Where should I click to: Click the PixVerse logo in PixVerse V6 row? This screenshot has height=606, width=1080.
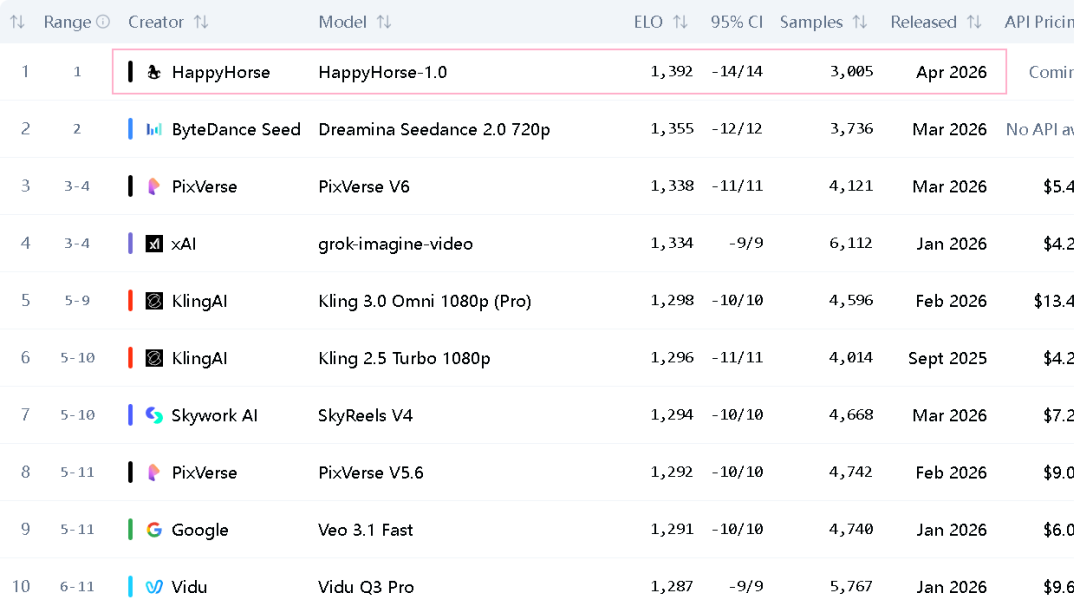tap(154, 186)
